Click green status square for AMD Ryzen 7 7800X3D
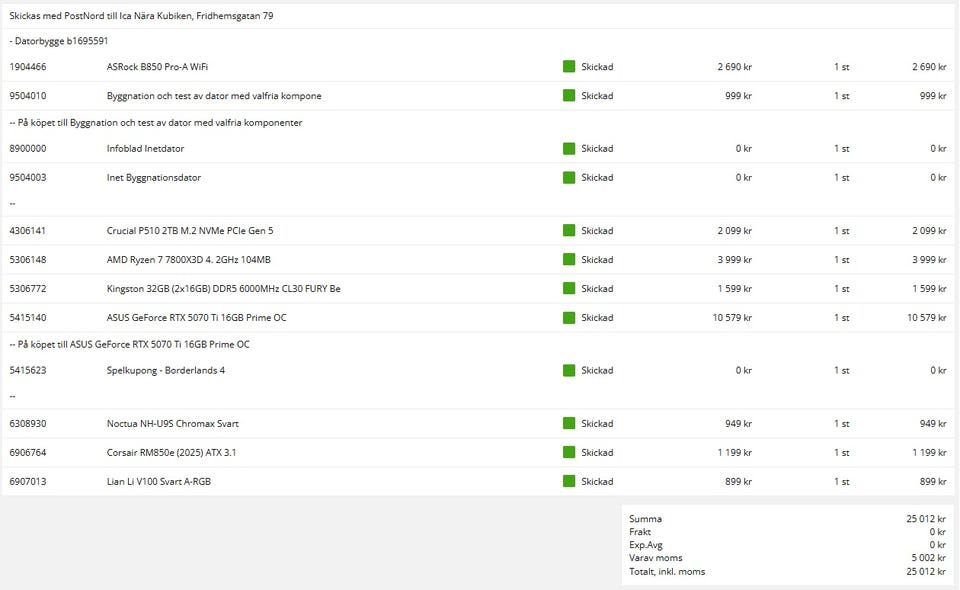Viewport: 960px width, 590px height. coord(569,260)
